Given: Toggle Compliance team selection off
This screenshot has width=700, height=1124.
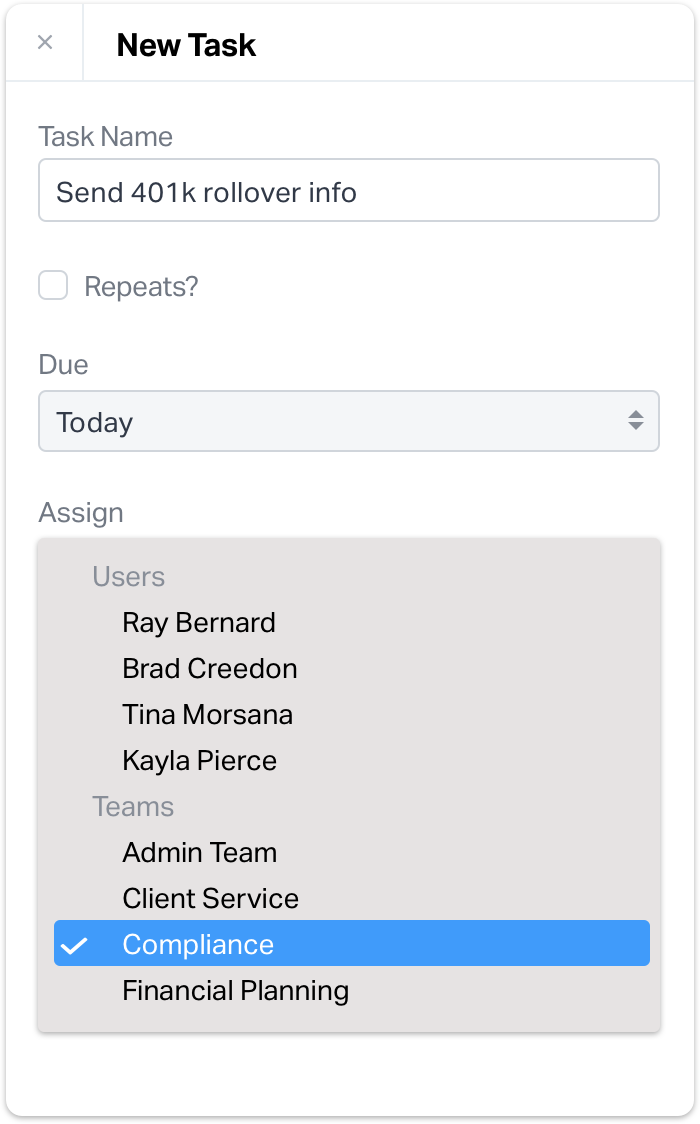Looking at the screenshot, I should coord(197,944).
